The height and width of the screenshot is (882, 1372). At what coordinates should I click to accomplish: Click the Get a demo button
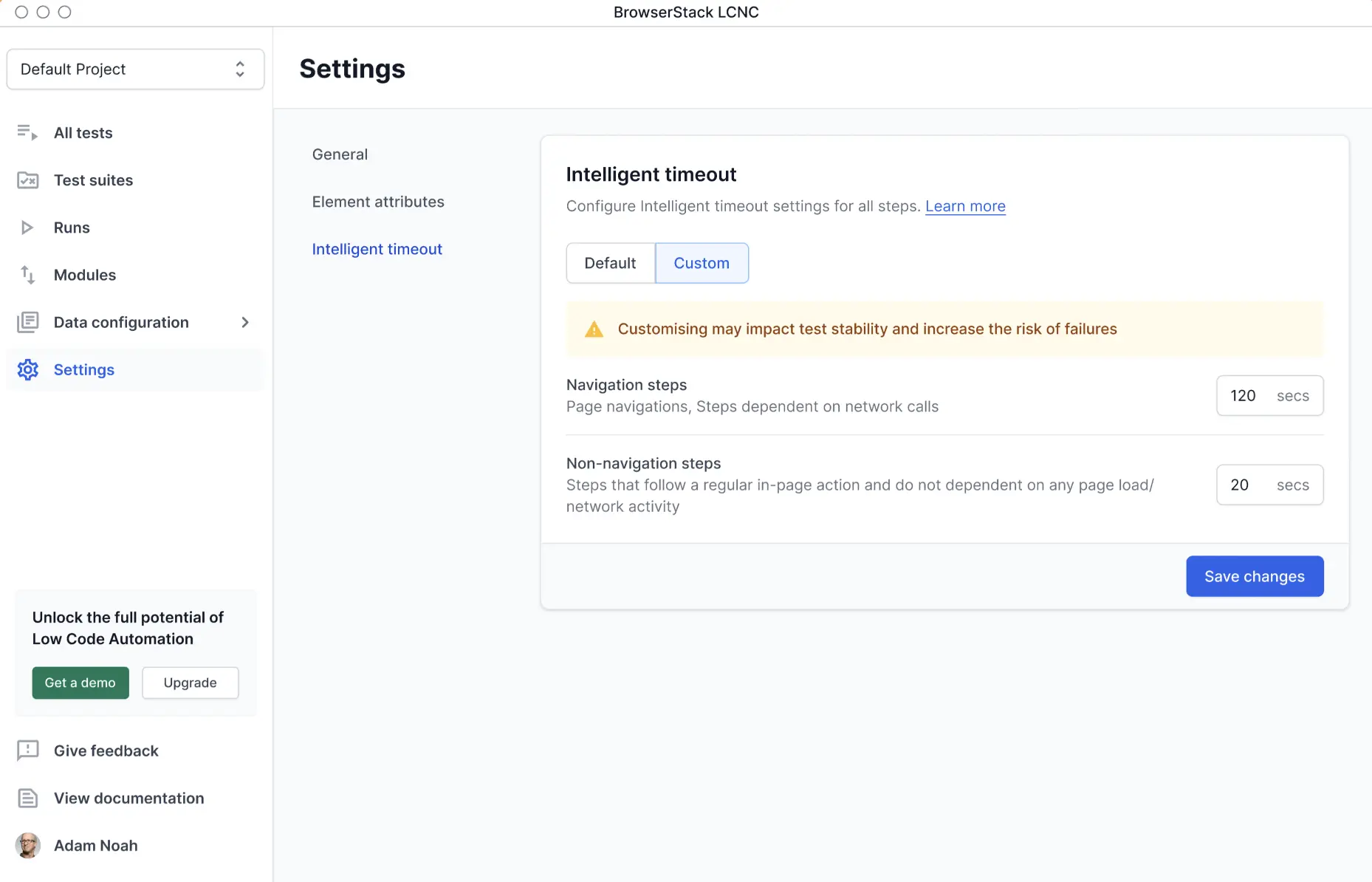click(80, 683)
